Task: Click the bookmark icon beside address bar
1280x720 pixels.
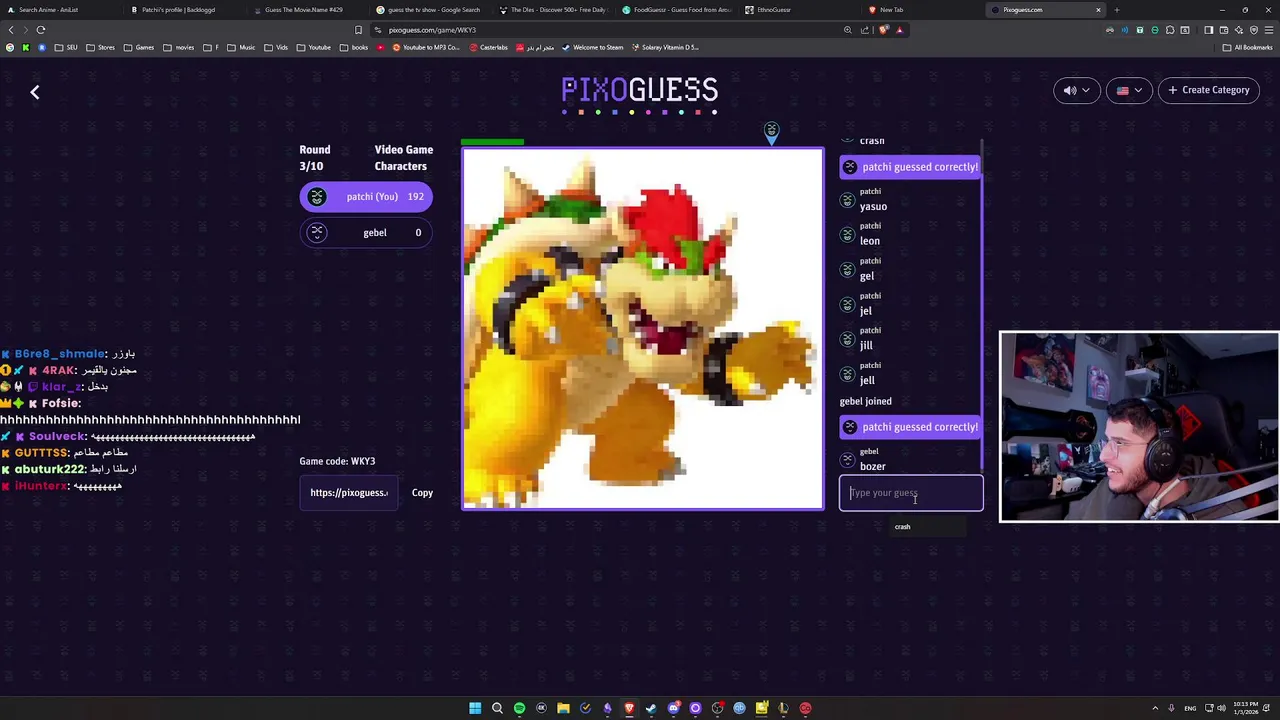Action: point(358,30)
